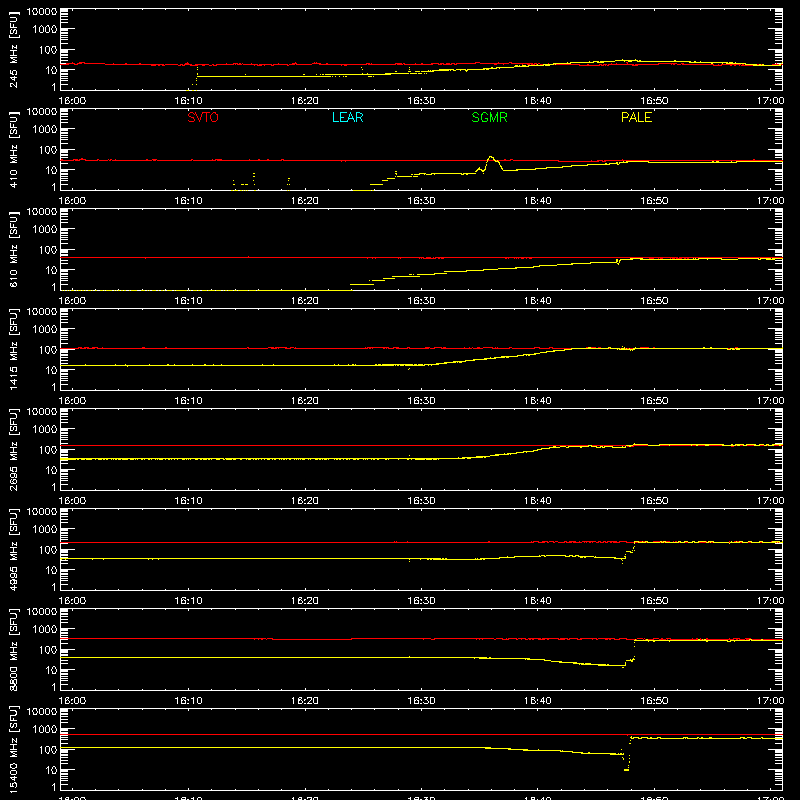
Task: Click the 100 y-axis value on 8800 MHz plot
Action: pos(48,650)
